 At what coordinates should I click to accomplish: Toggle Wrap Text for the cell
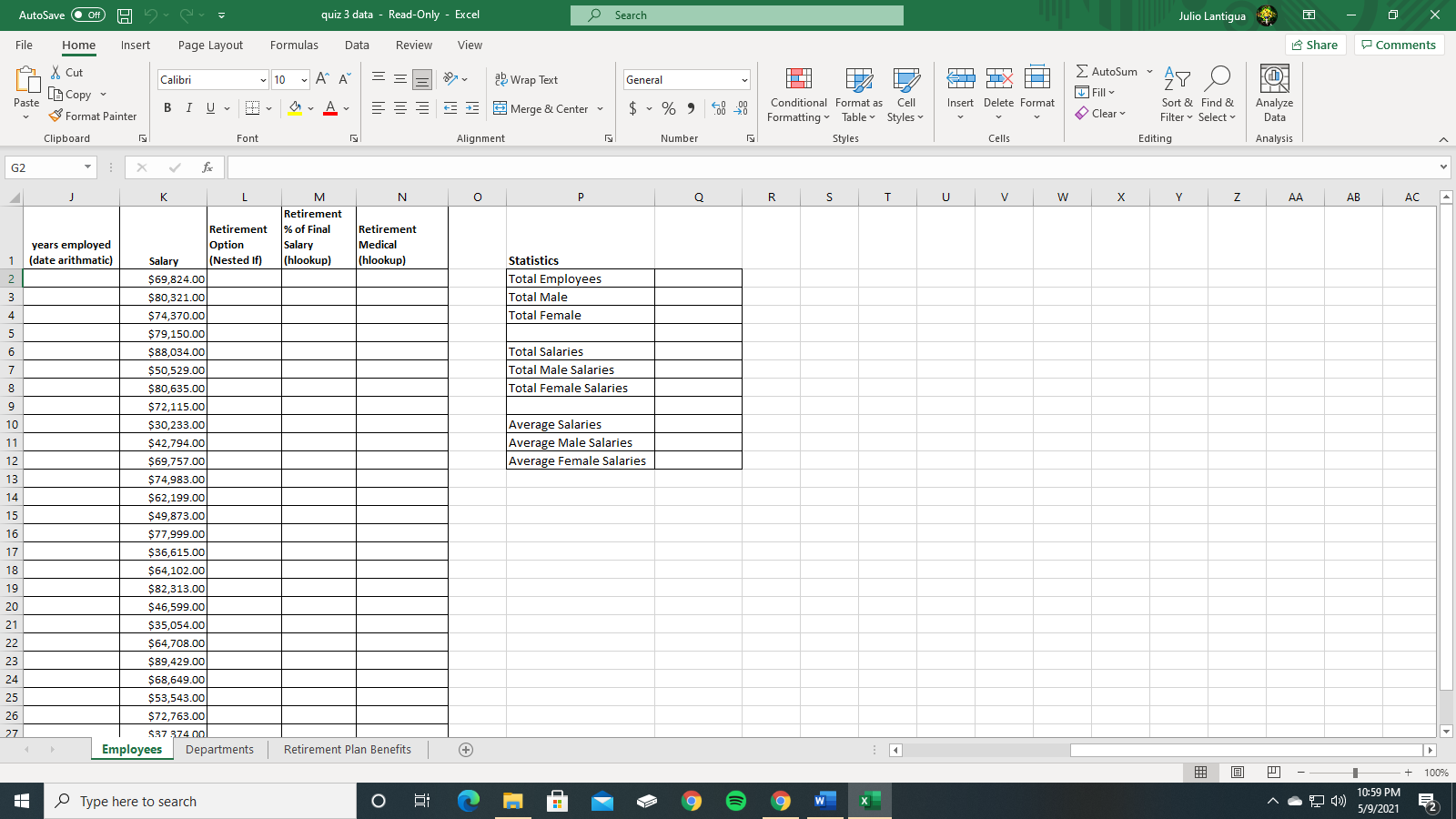(x=526, y=80)
